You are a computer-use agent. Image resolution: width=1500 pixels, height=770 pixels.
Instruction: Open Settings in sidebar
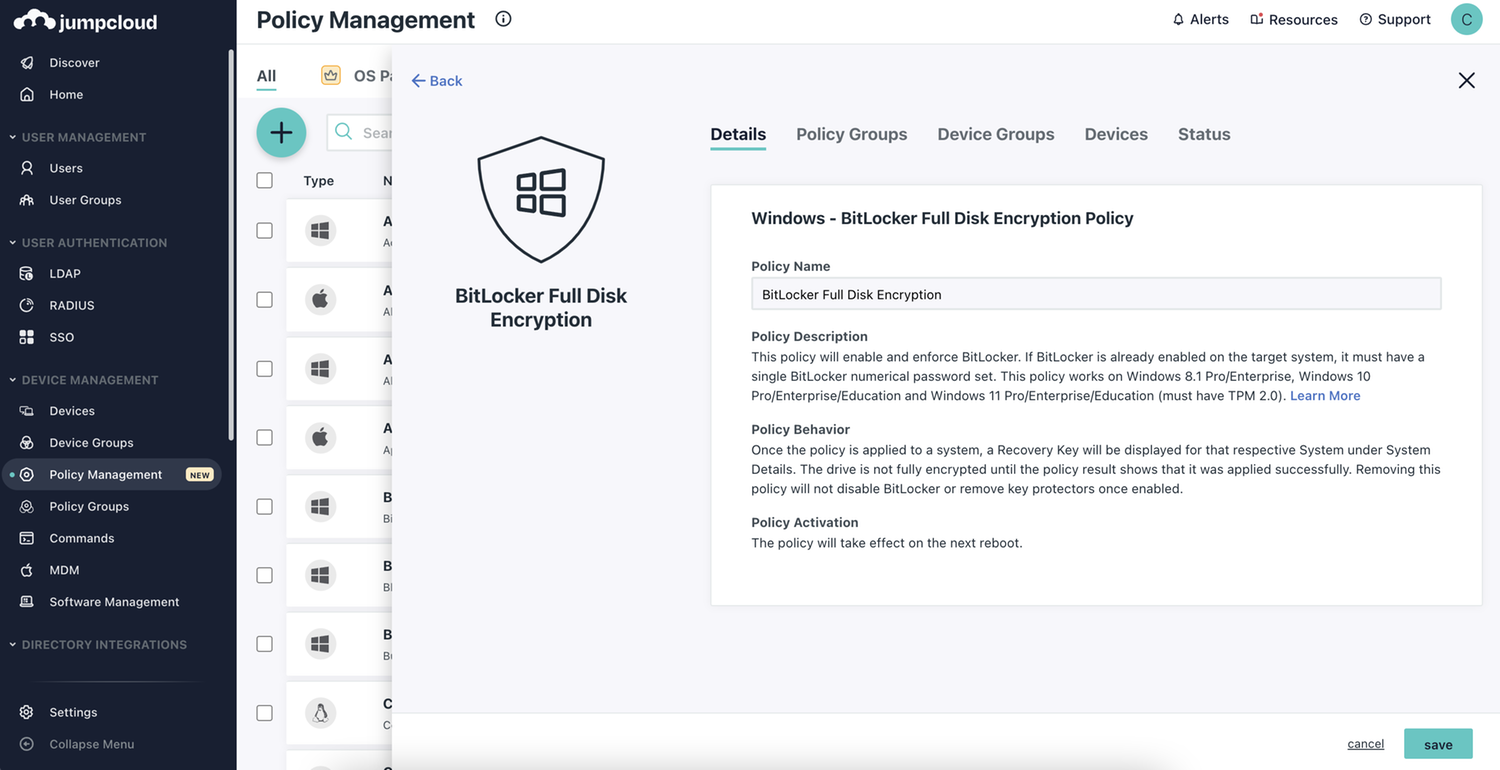click(x=73, y=713)
